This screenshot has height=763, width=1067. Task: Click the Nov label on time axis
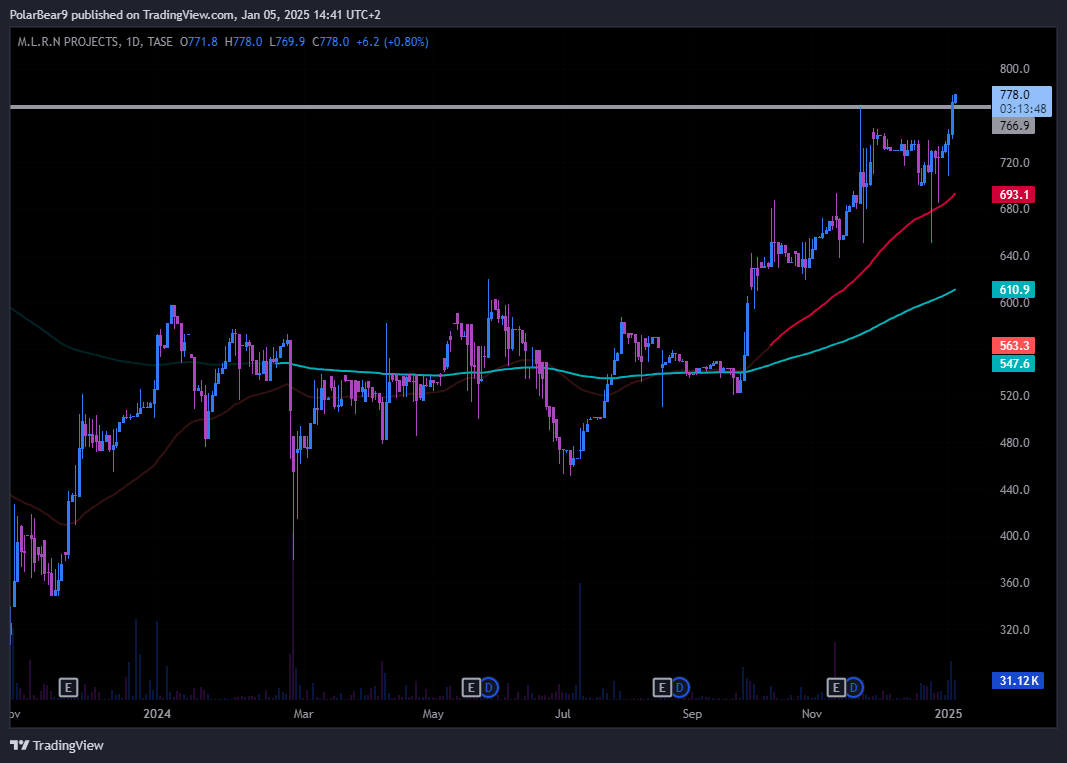pos(812,714)
